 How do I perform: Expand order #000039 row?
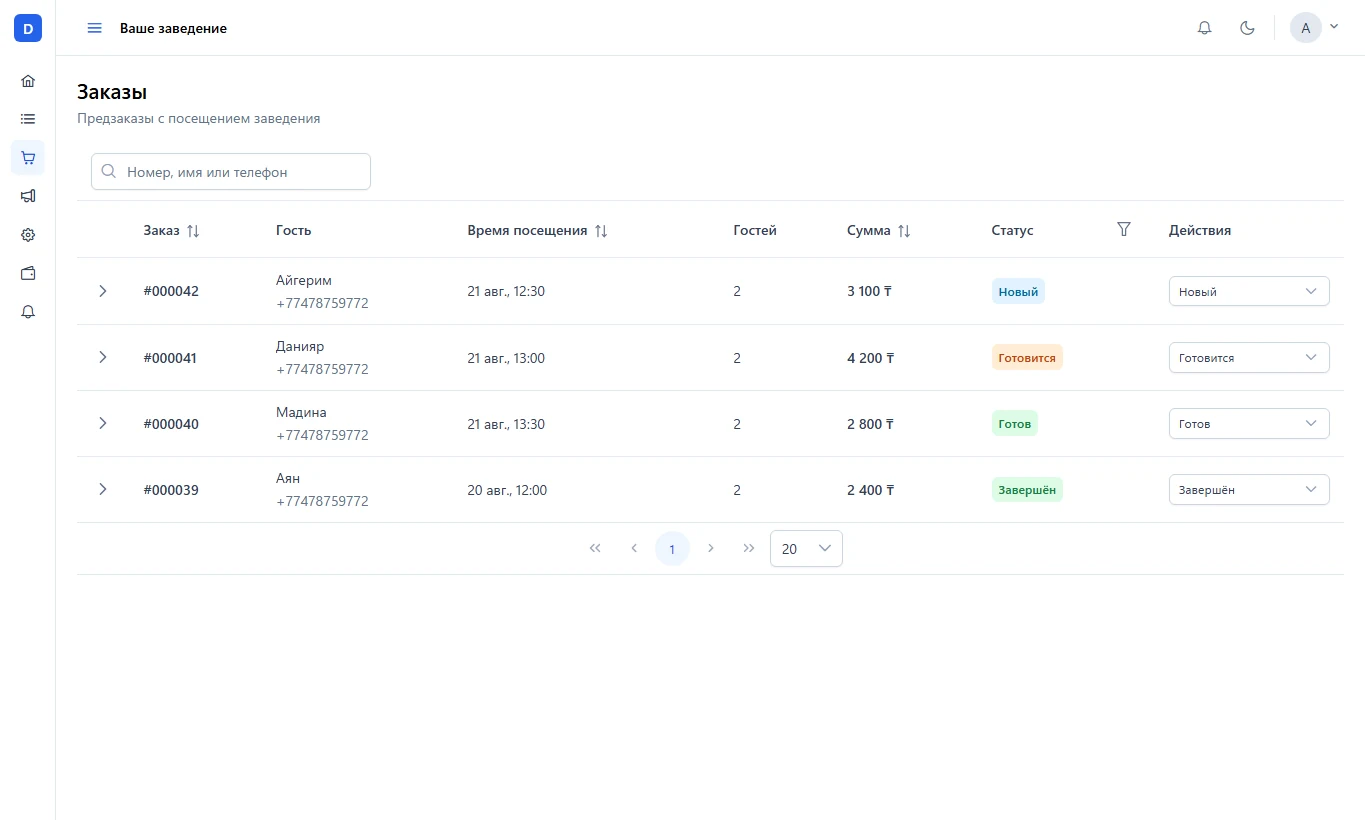click(102, 489)
